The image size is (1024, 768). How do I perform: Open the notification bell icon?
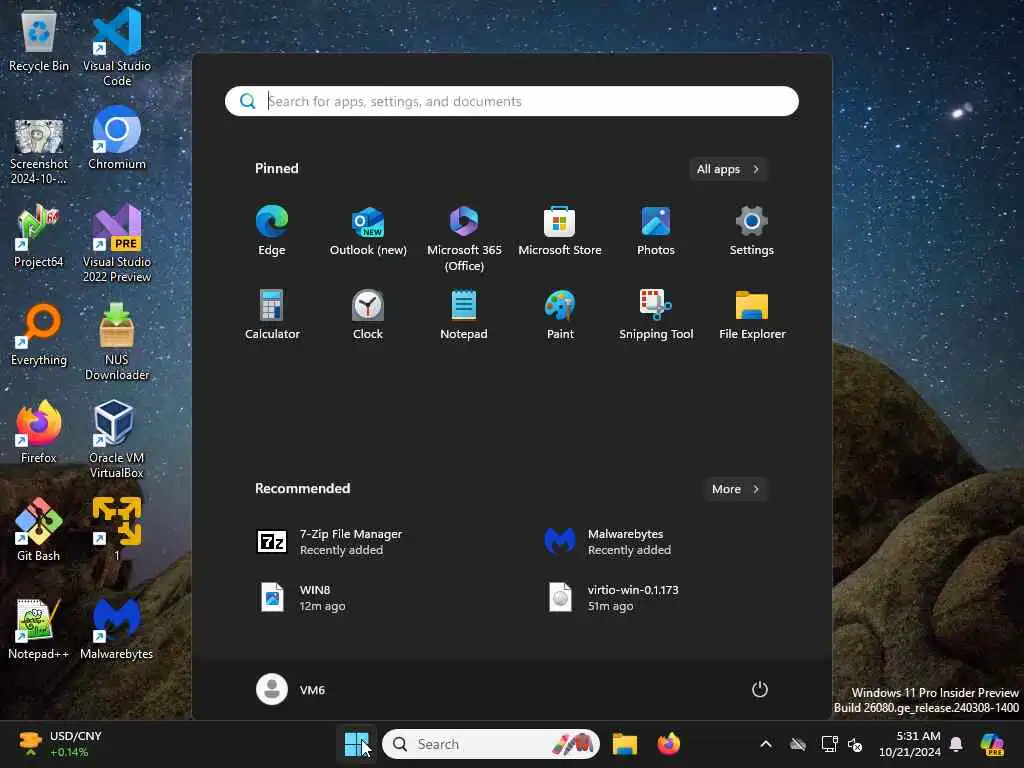tap(956, 744)
